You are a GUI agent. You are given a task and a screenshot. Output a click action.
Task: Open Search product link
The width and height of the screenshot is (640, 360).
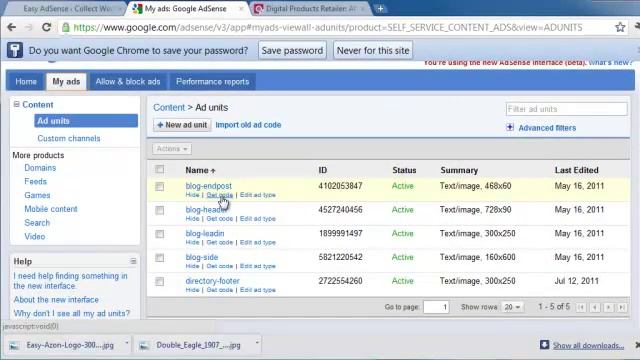[37, 223]
